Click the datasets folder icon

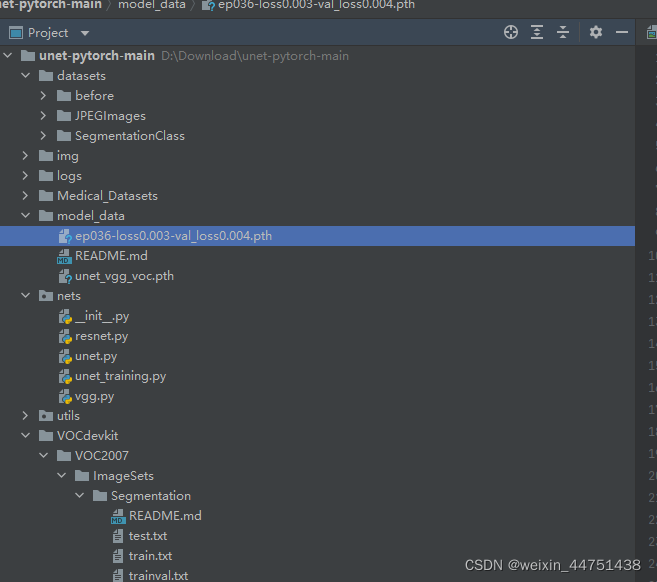[x=46, y=76]
